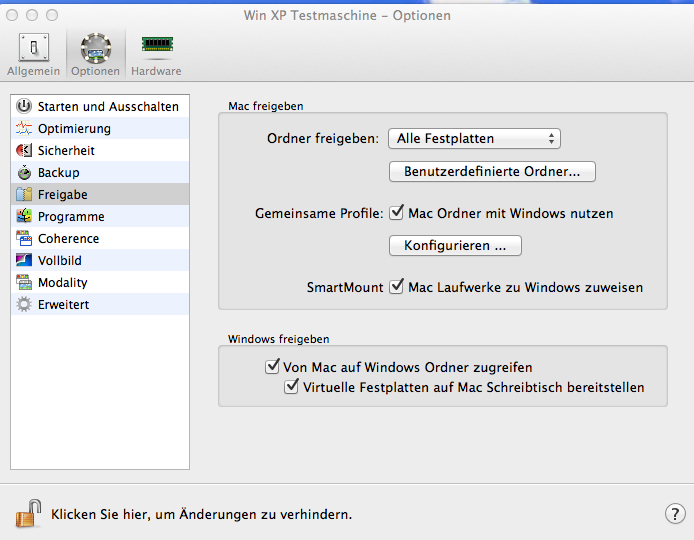Select the Programme icon in sidebar
694x540 pixels.
[24, 216]
